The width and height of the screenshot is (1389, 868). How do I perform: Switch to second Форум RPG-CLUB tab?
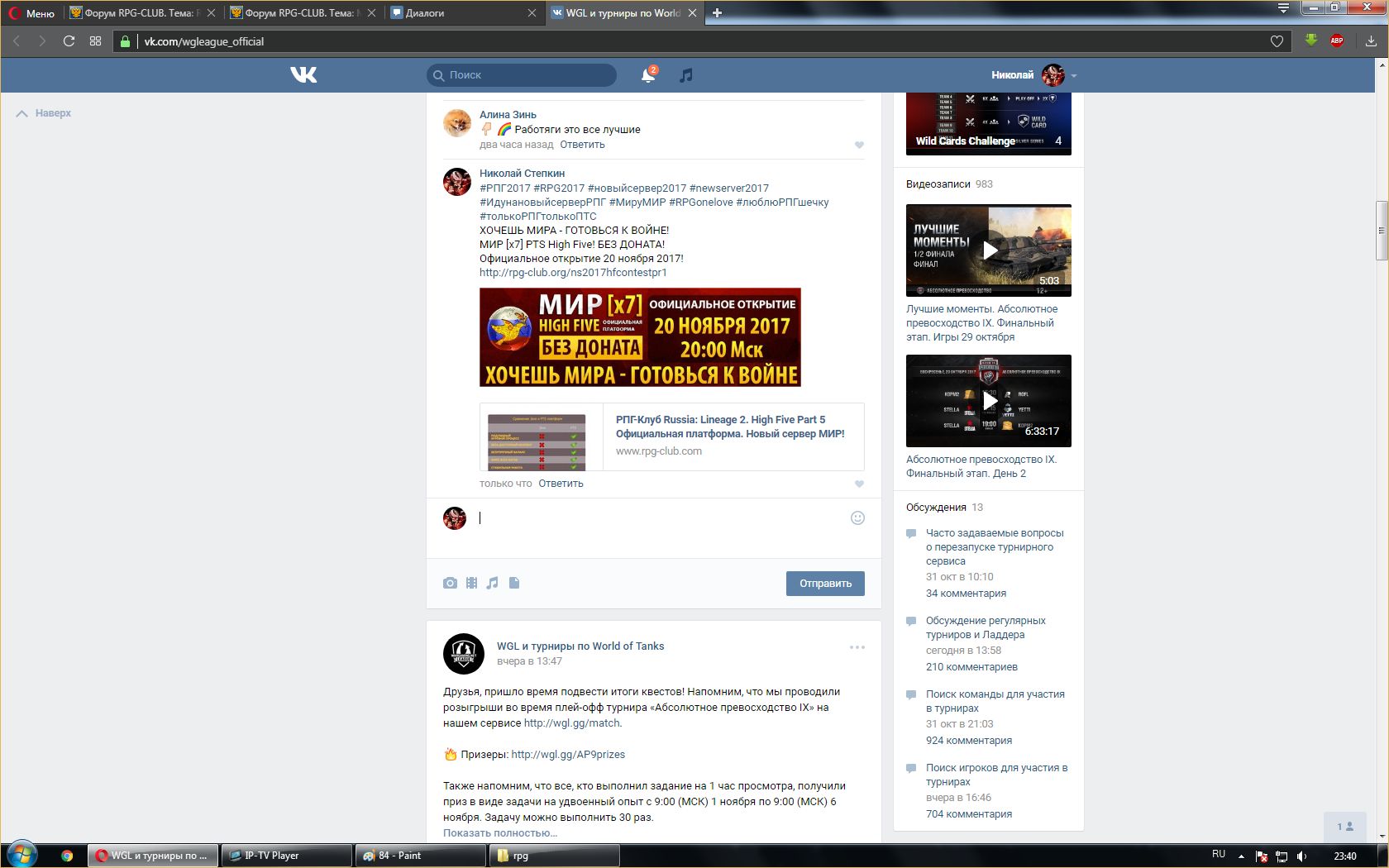pyautogui.click(x=302, y=12)
